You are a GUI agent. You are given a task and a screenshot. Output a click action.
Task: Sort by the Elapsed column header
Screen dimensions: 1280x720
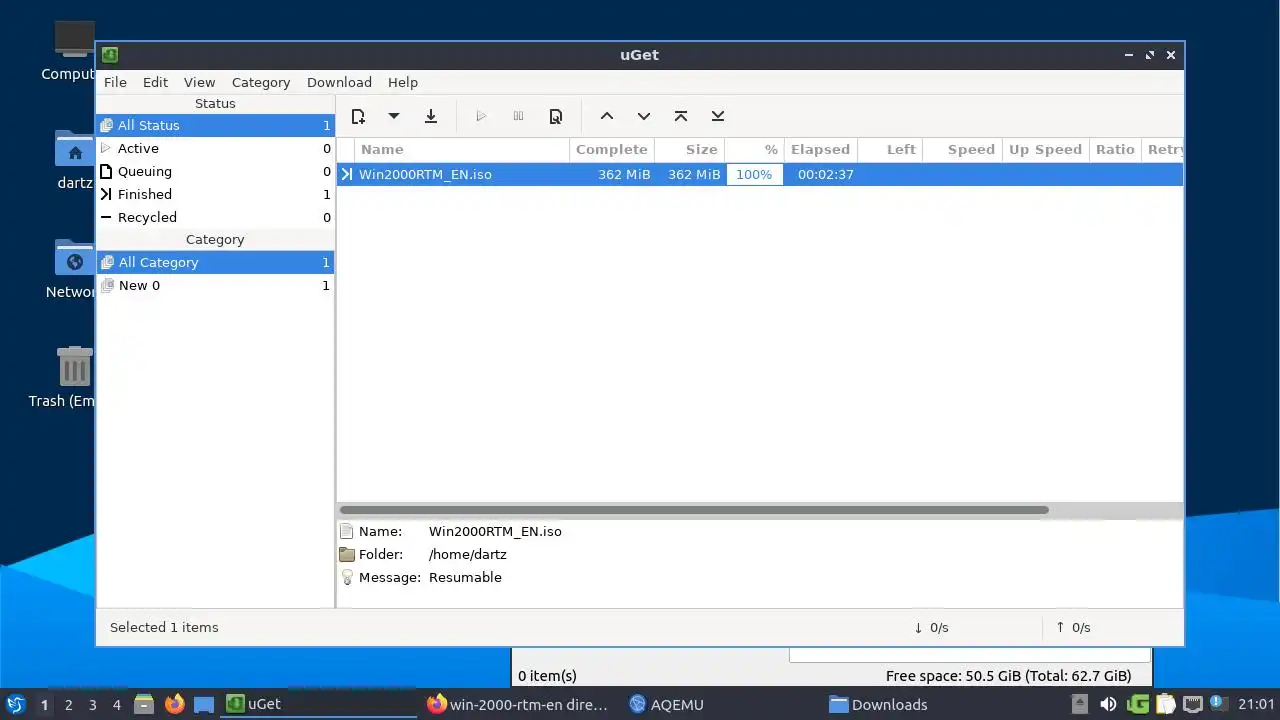820,149
